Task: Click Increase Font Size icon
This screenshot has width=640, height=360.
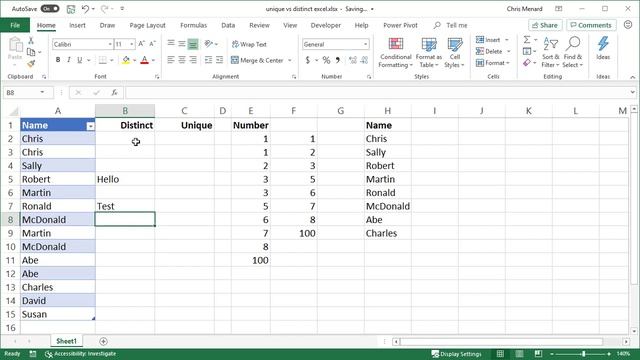Action: [141, 44]
